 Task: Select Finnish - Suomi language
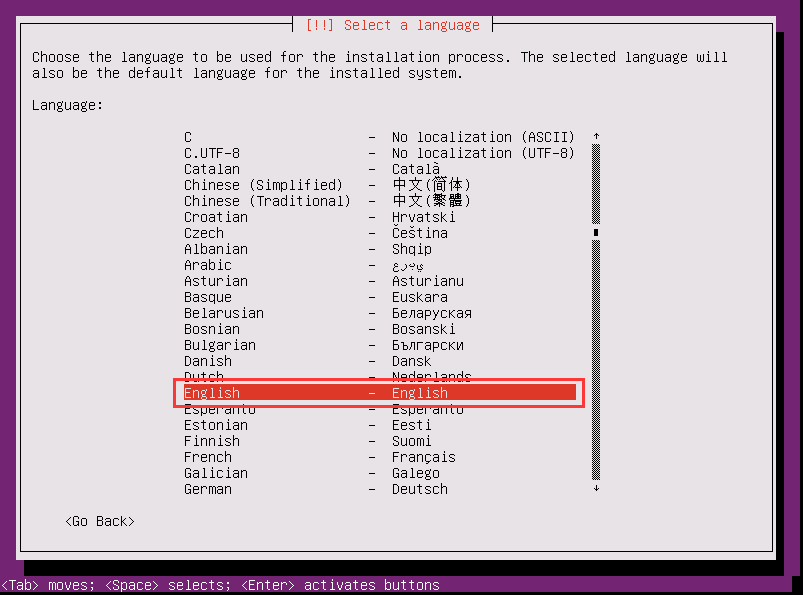coord(379,441)
